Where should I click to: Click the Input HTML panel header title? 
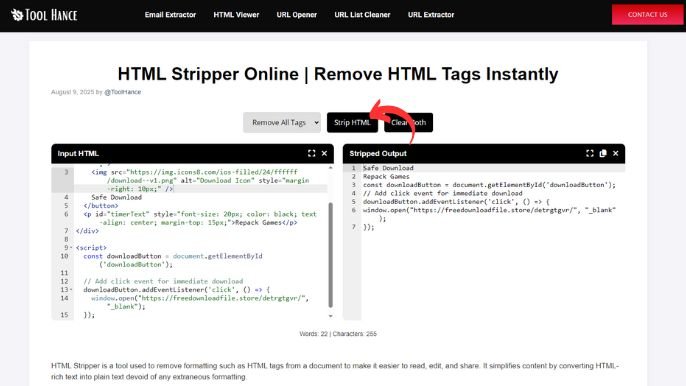[78, 154]
